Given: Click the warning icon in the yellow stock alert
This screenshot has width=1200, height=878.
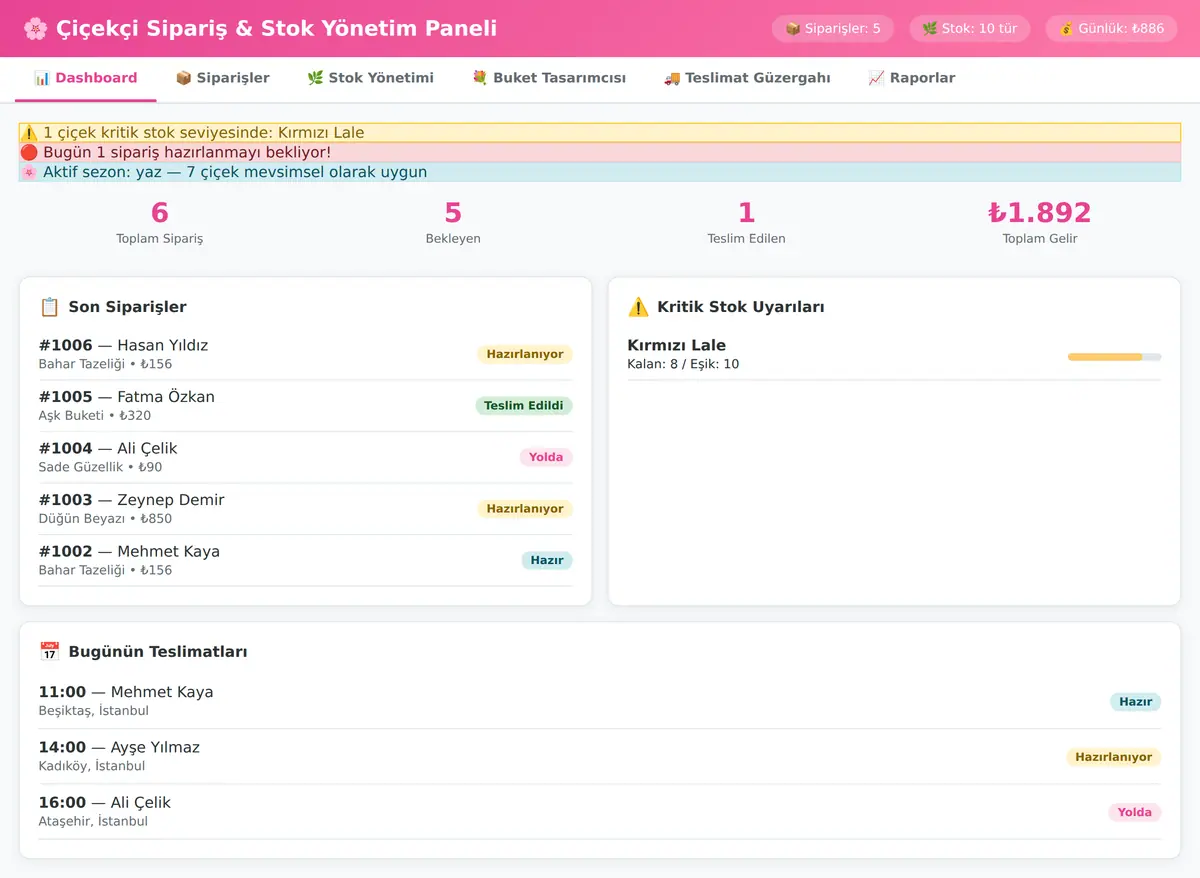Looking at the screenshot, I should 29,133.
